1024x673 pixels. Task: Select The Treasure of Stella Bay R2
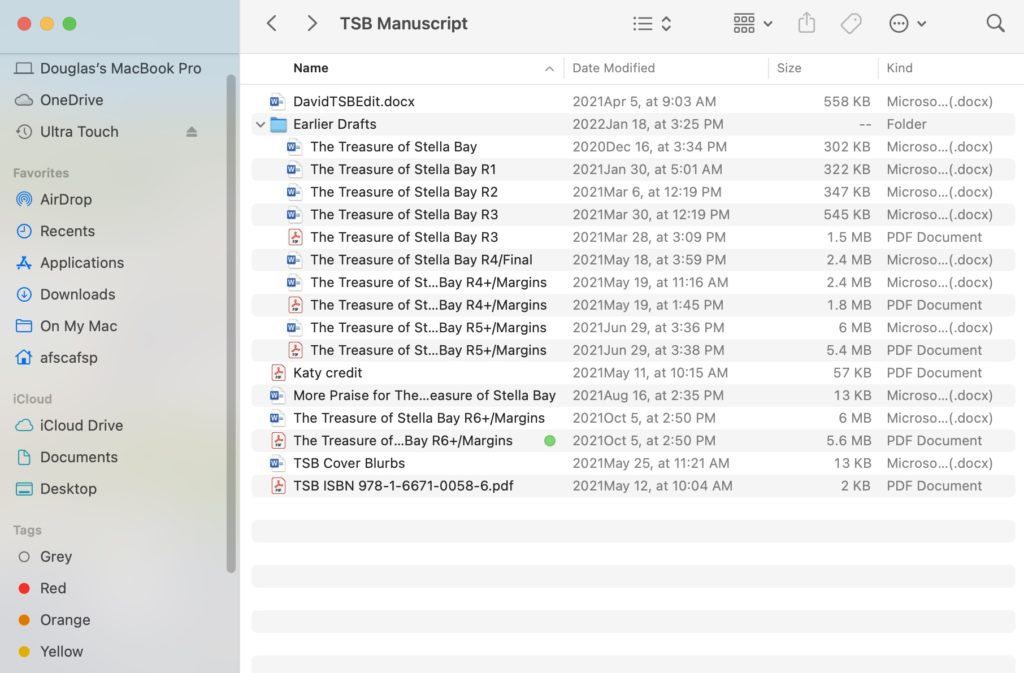[x=633, y=192]
